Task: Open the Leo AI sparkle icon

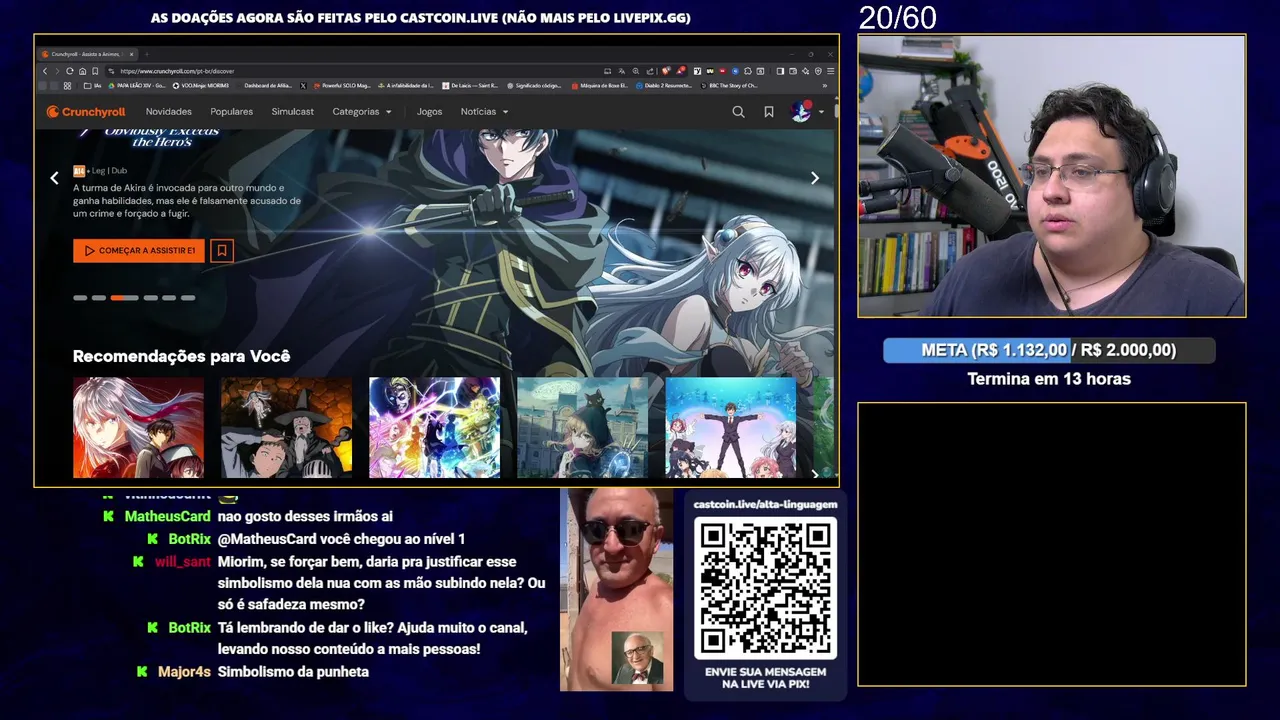Action: coord(805,71)
